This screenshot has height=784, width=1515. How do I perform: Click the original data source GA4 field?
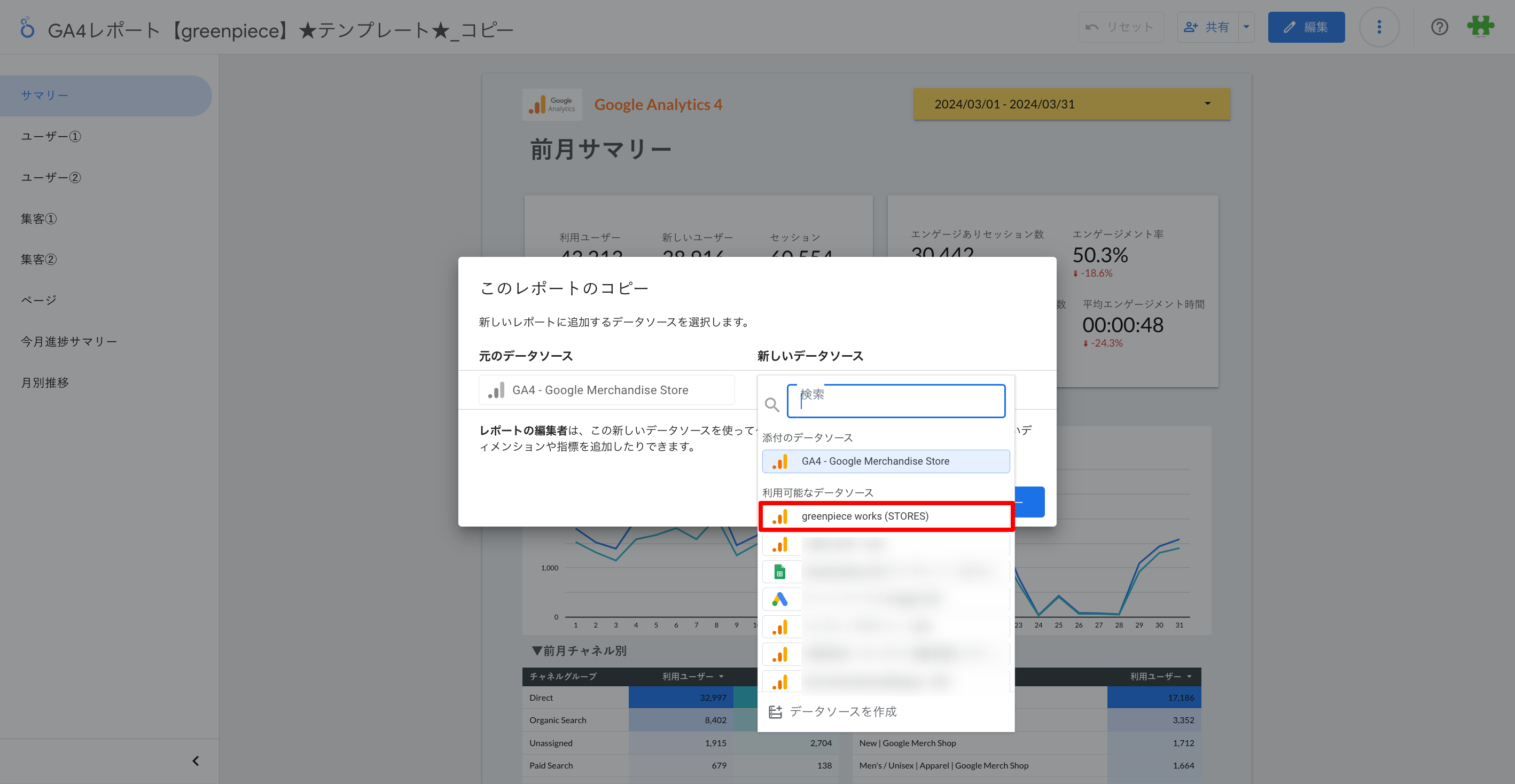(606, 390)
